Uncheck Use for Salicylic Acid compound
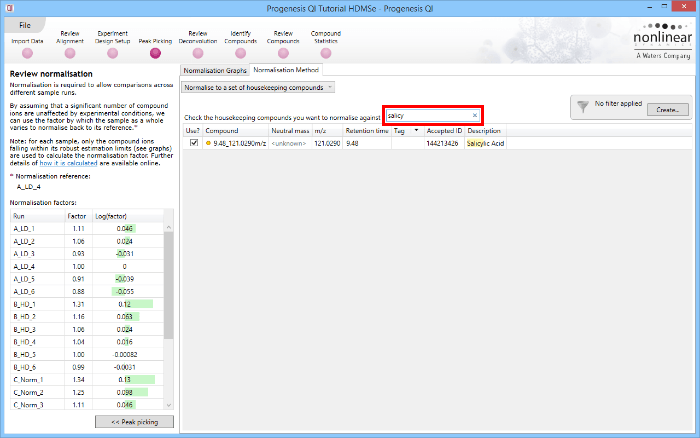 point(194,143)
